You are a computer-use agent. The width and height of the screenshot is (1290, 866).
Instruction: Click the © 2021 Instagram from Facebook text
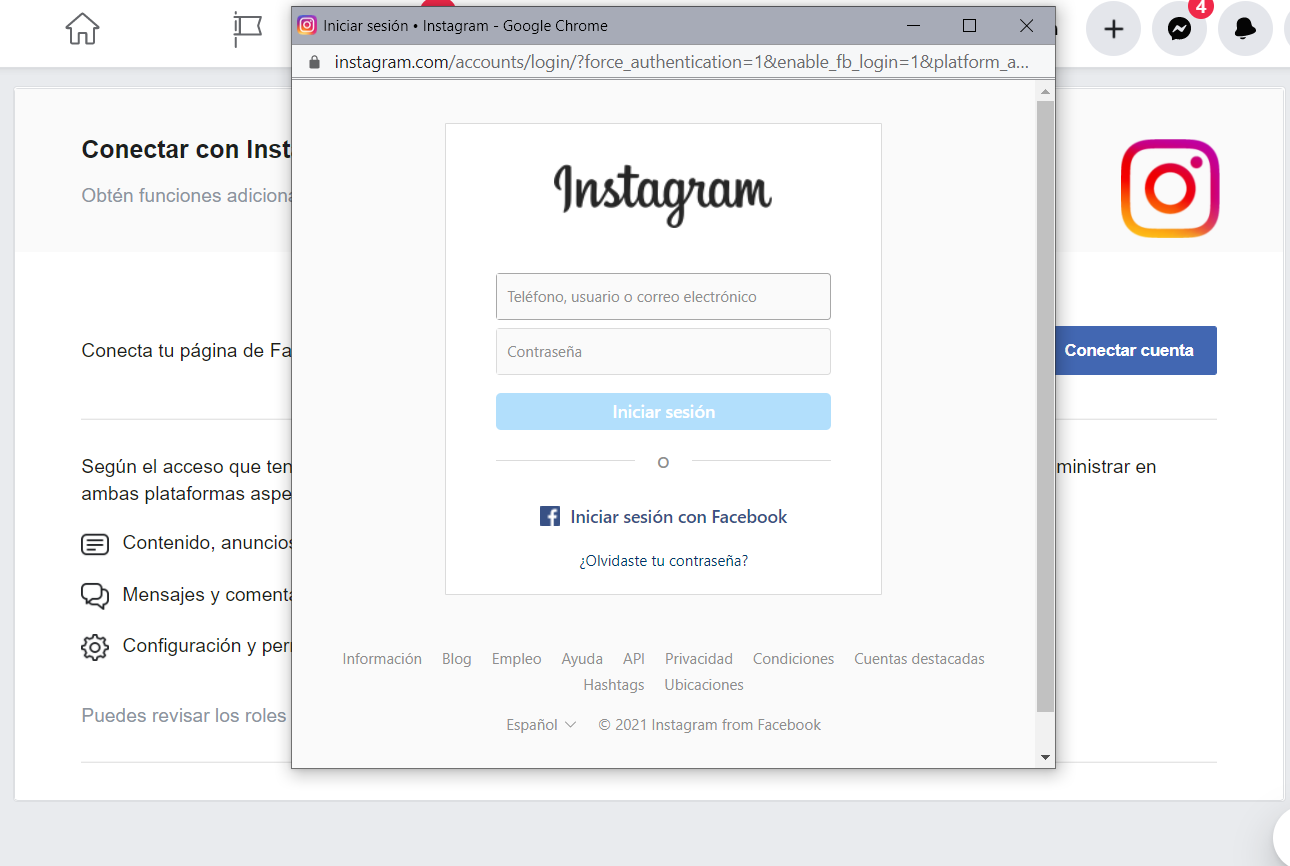(x=709, y=725)
